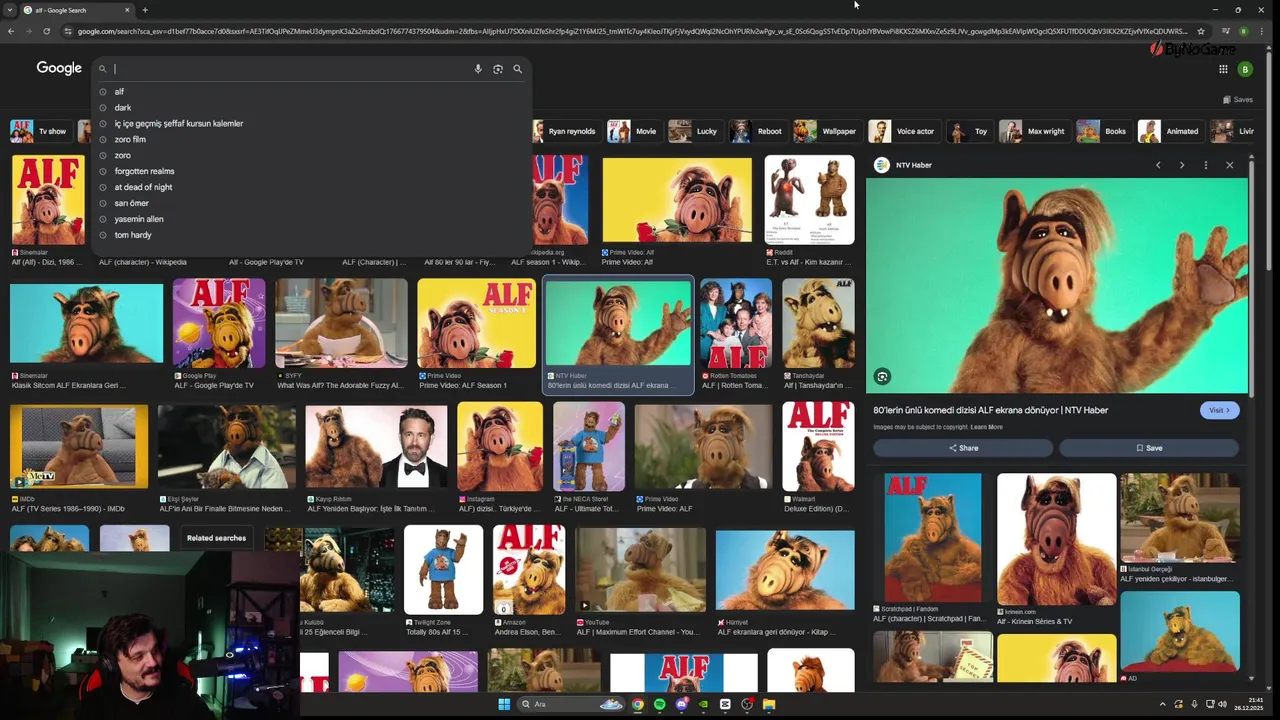The image size is (1280, 720).
Task: Click the Share button in preview panel
Action: 964,448
